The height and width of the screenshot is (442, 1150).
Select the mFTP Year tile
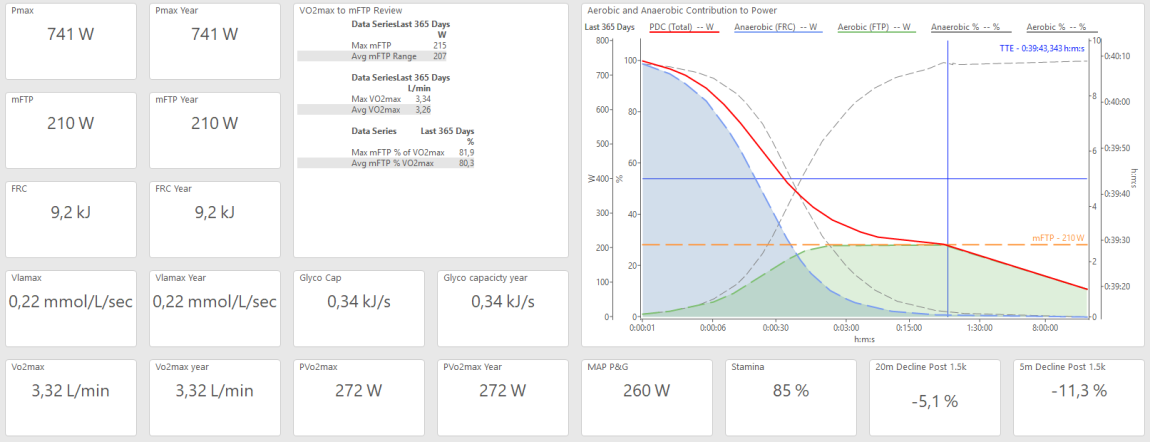click(x=214, y=130)
